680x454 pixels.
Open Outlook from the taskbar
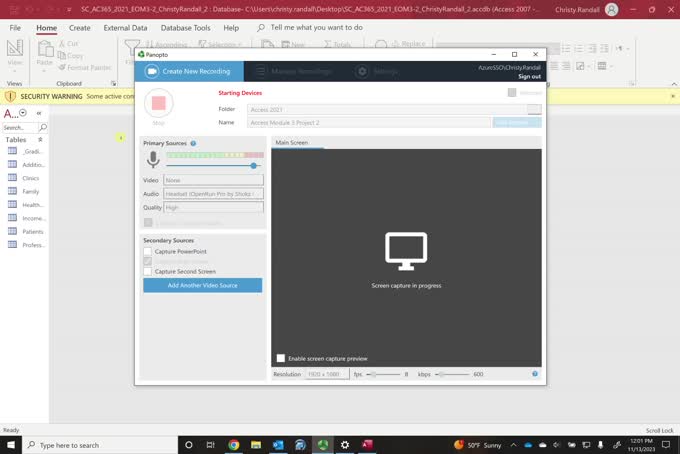click(x=278, y=445)
